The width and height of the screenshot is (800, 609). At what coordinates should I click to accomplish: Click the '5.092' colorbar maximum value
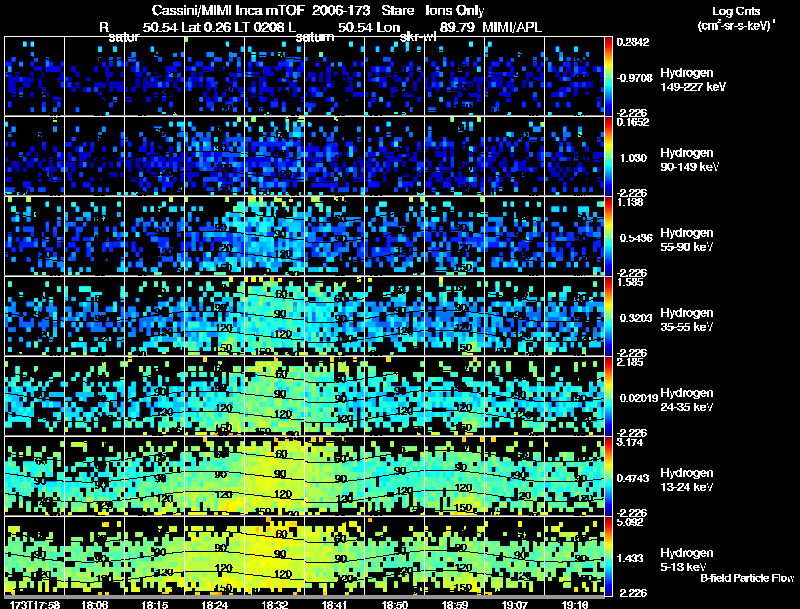631,522
